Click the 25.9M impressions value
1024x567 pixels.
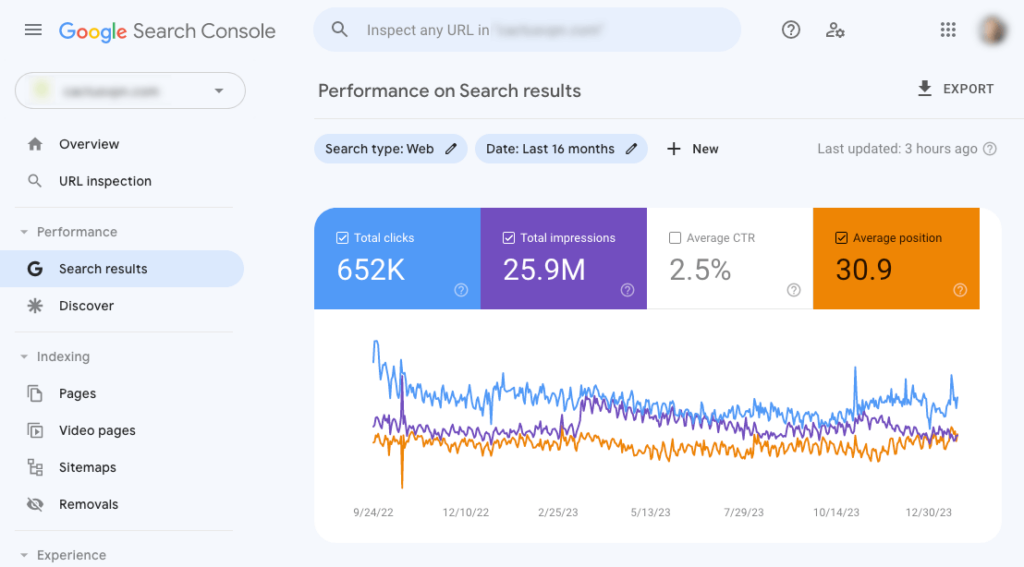tap(544, 270)
